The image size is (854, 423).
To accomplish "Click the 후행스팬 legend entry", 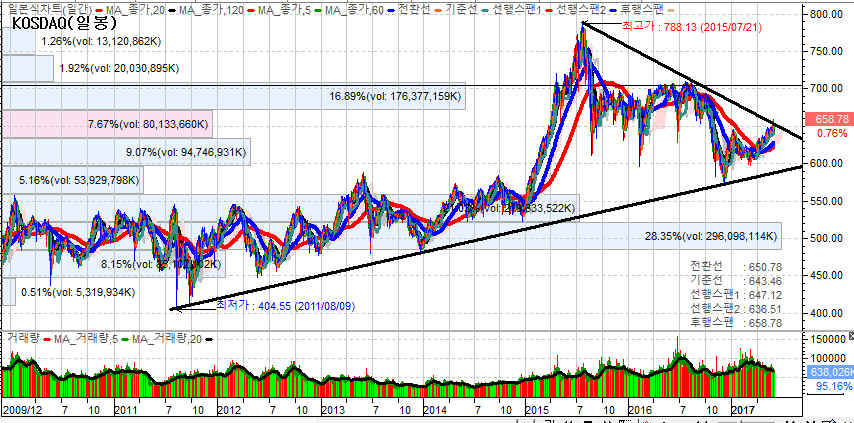I will pos(639,9).
